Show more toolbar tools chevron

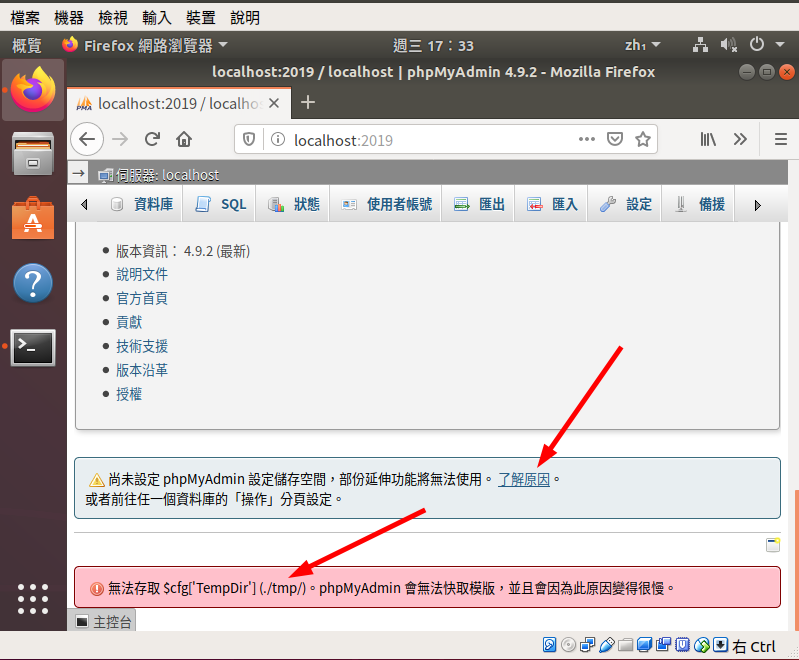(740, 139)
